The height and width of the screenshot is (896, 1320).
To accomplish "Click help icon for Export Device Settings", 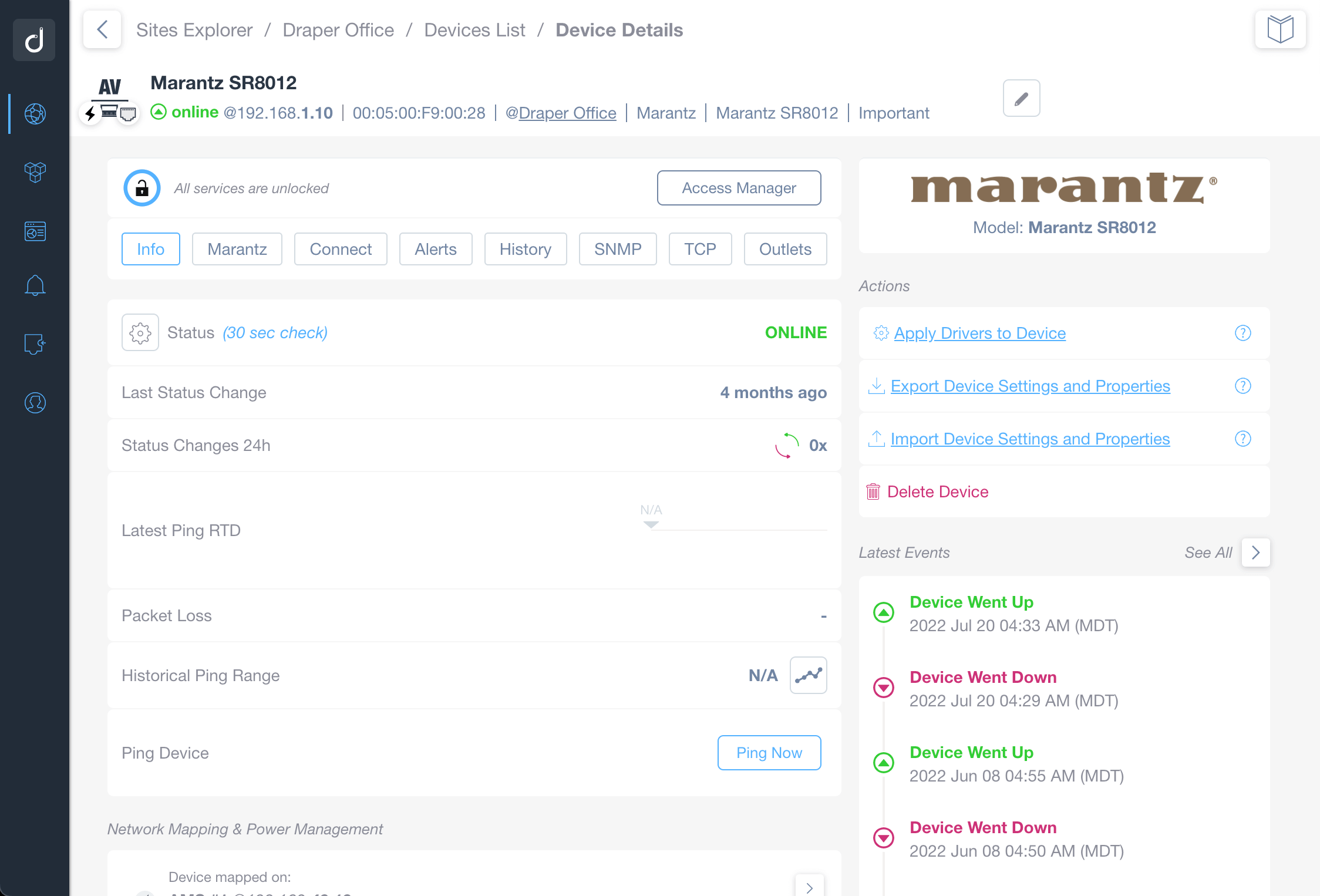I will (1242, 386).
